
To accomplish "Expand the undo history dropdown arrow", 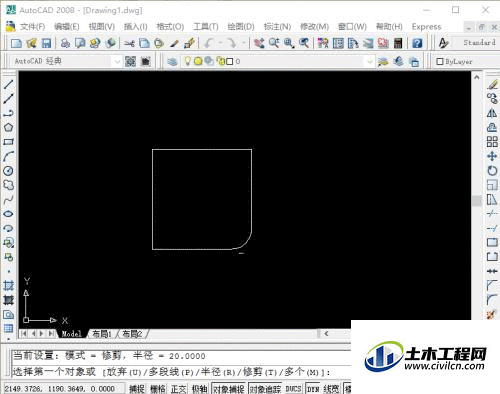I will [x=220, y=43].
